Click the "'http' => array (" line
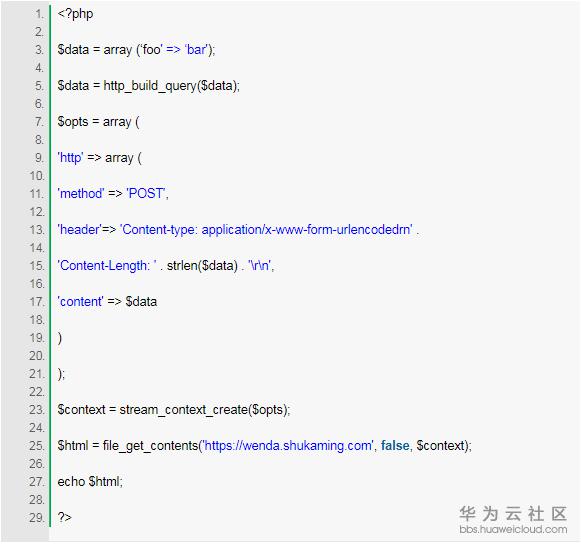 (x=99, y=158)
